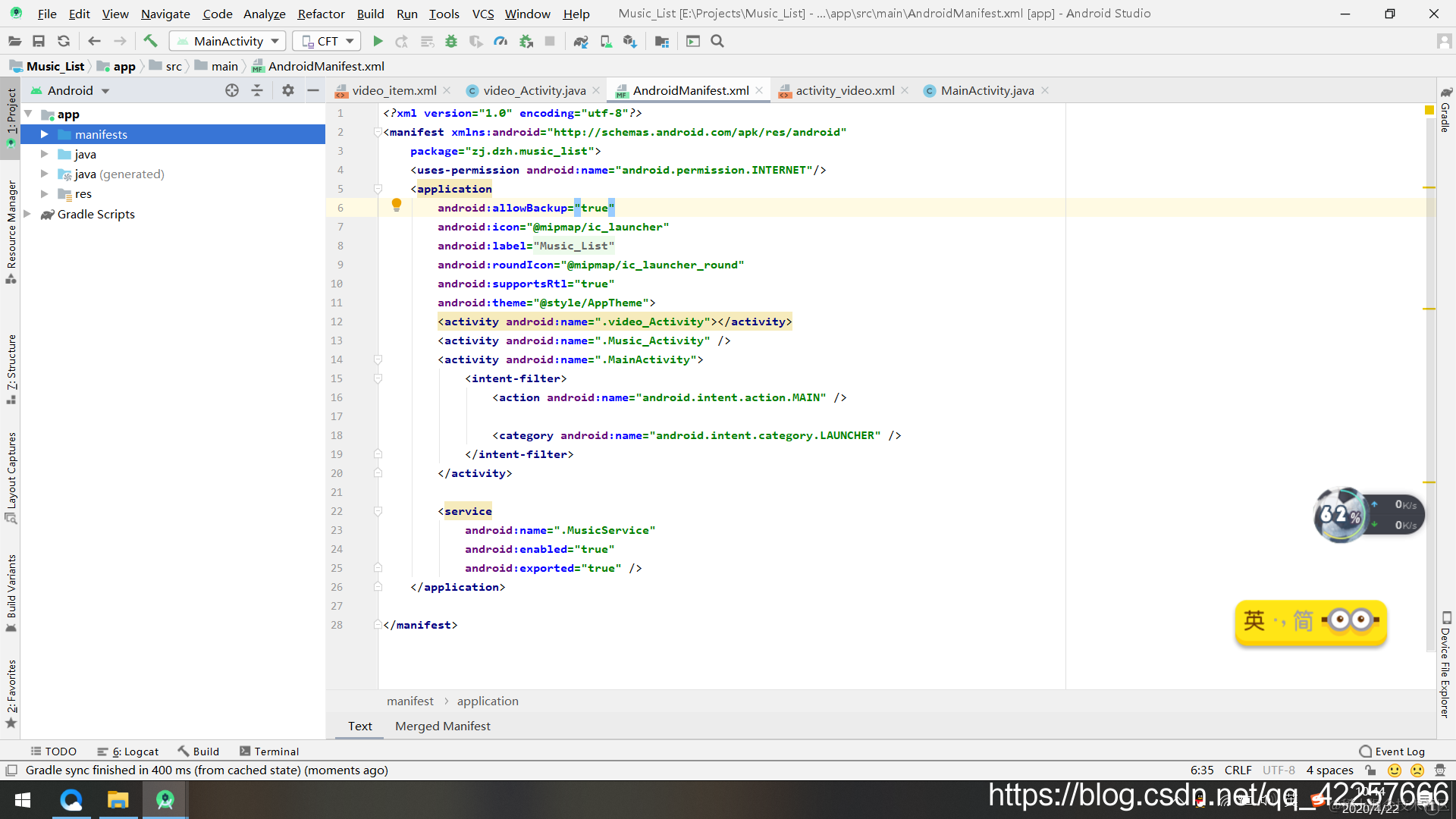The width and height of the screenshot is (1456, 819).
Task: Click the lightbulb intention icon on line 6
Action: click(x=396, y=205)
